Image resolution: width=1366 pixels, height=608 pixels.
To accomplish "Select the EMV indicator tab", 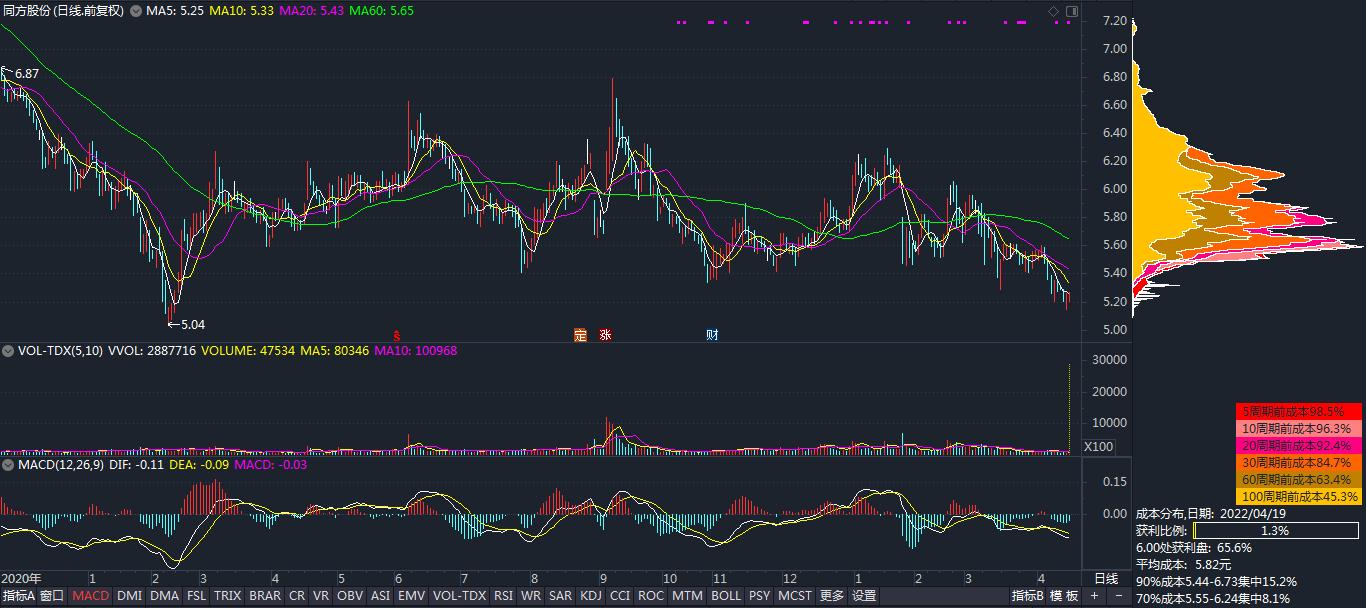I will tap(411, 596).
